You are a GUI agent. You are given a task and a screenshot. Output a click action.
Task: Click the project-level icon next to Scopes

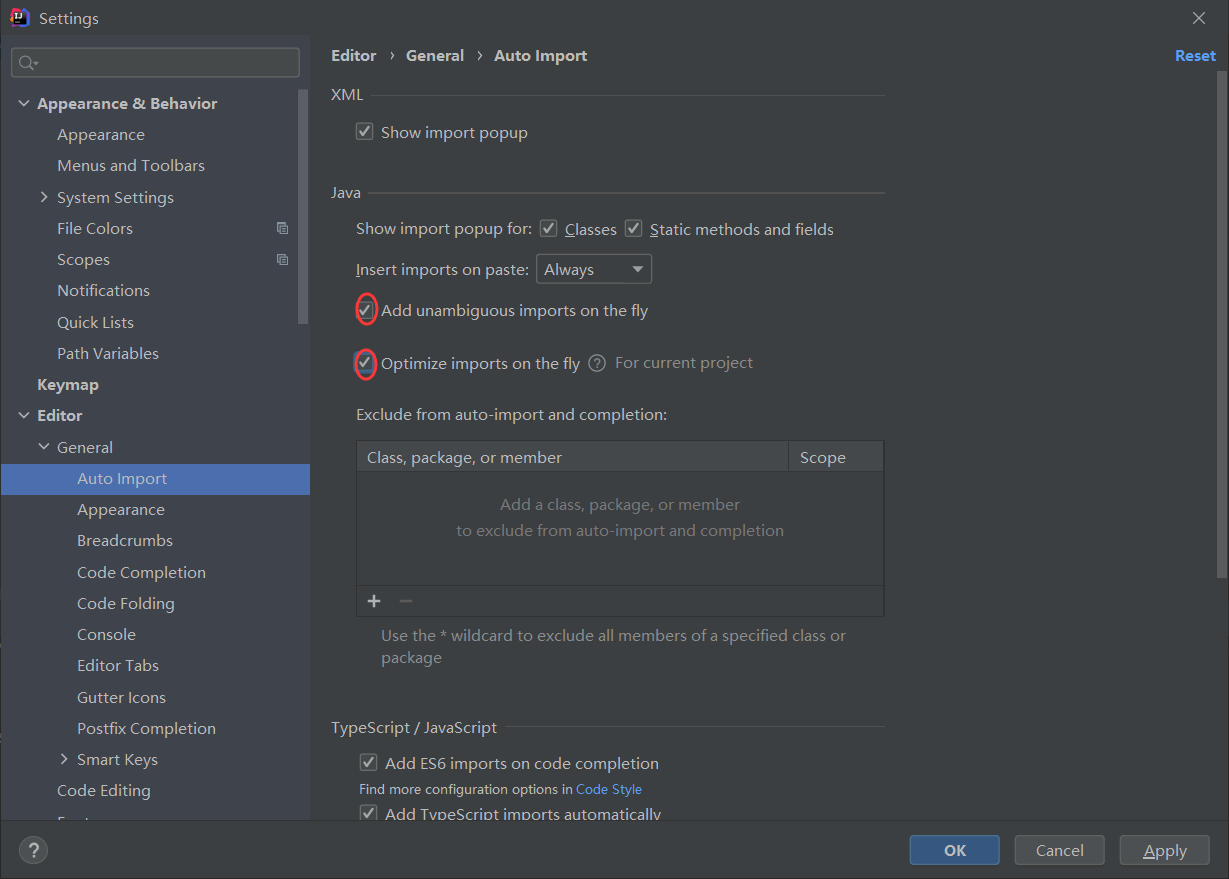pyautogui.click(x=283, y=260)
